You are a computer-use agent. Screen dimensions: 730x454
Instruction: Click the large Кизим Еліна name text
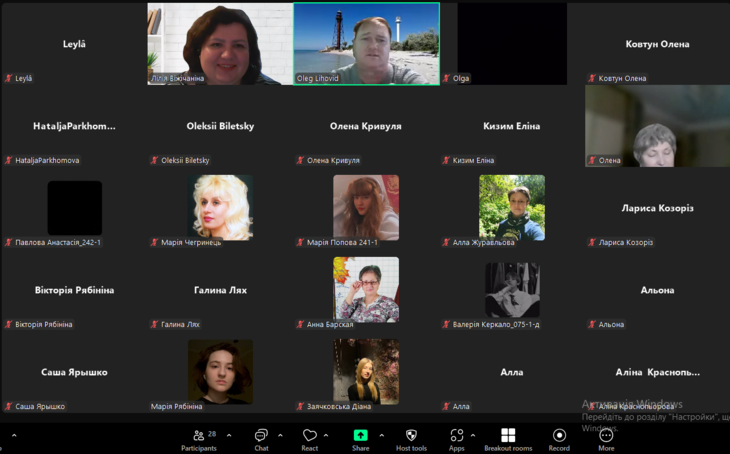[512, 126]
